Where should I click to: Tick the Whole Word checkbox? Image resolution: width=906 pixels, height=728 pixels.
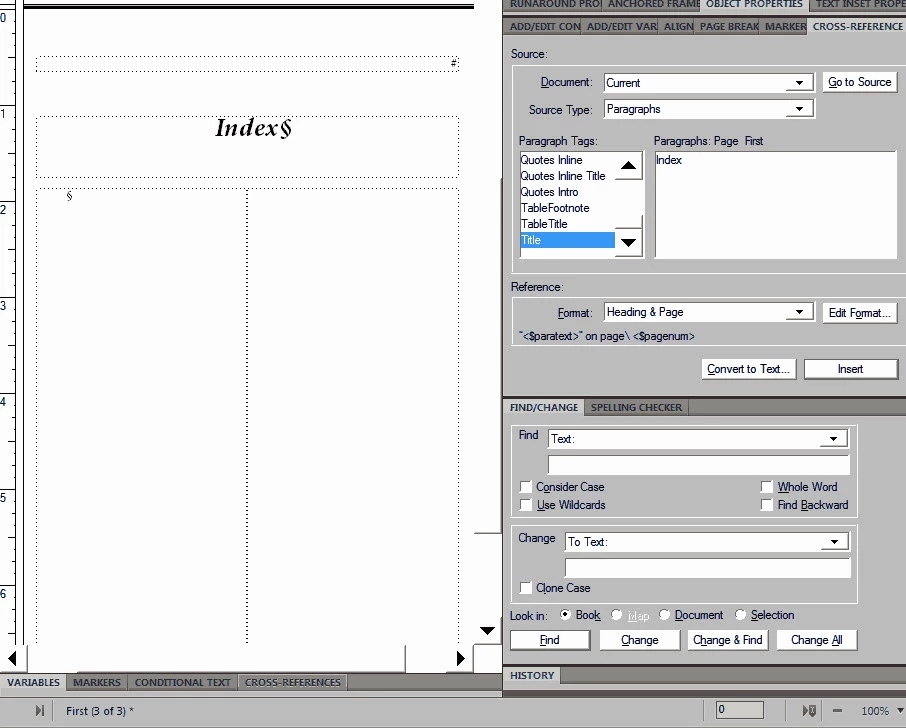pos(767,487)
